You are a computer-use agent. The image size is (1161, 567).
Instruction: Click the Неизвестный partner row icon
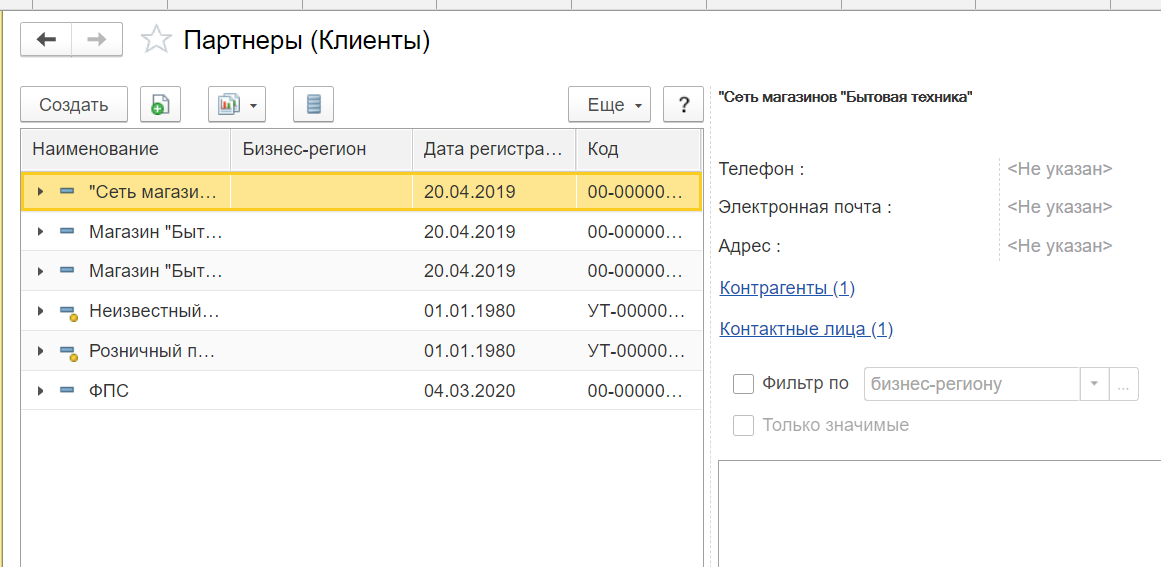click(x=68, y=312)
